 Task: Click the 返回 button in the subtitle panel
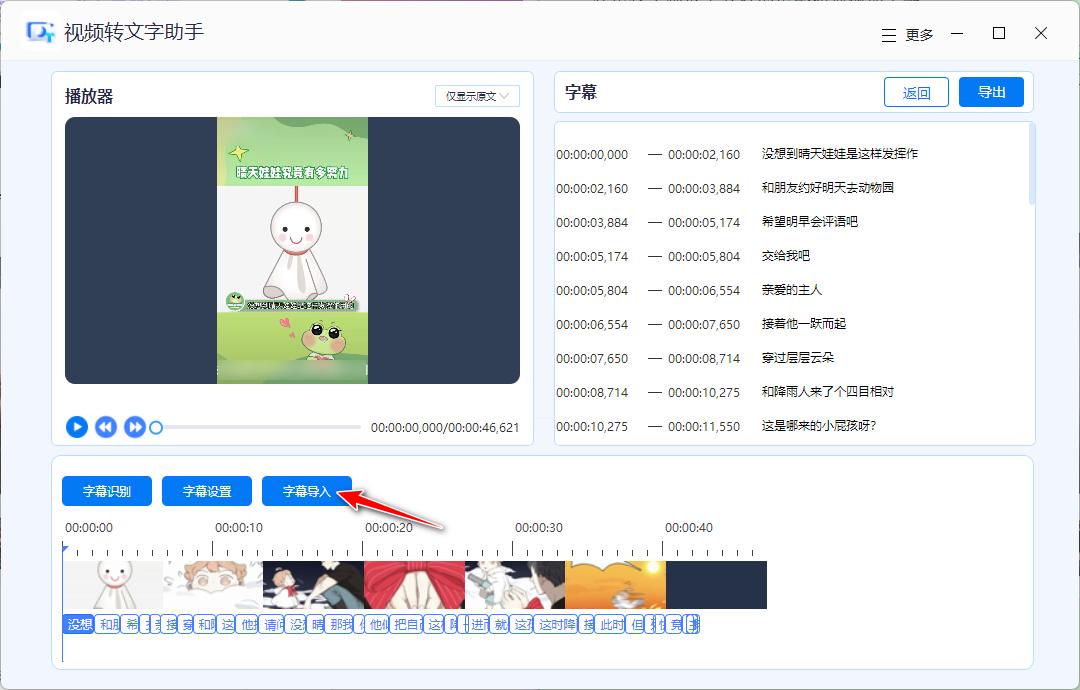[915, 91]
